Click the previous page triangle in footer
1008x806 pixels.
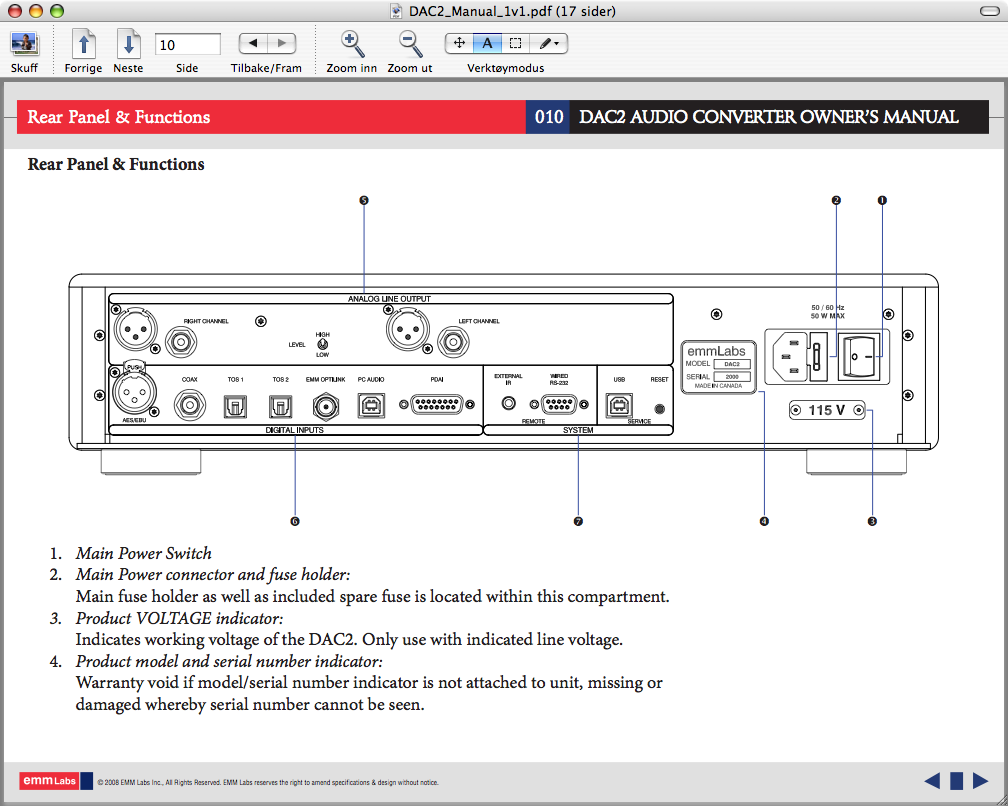pos(932,780)
